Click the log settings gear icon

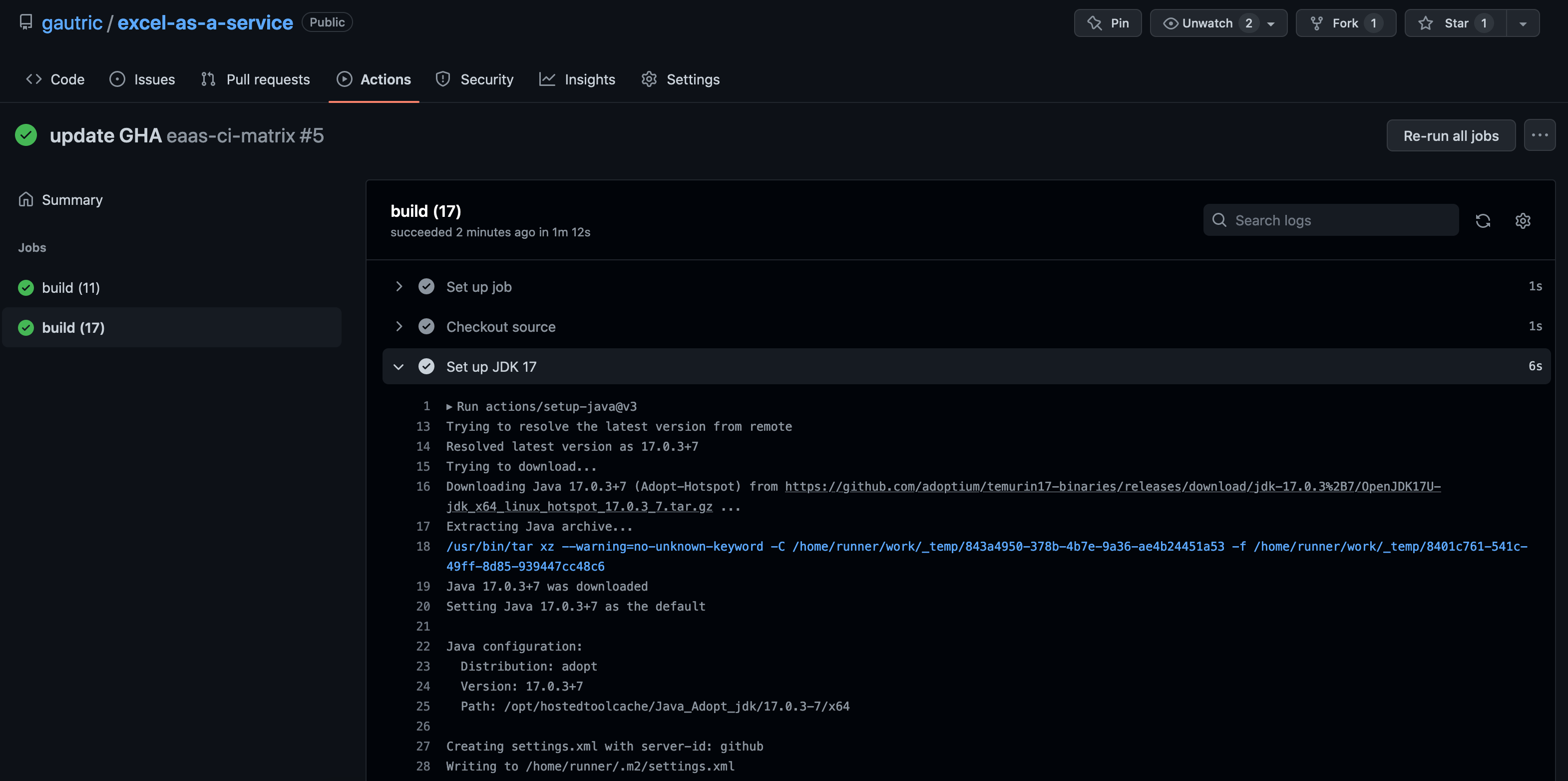click(x=1523, y=220)
